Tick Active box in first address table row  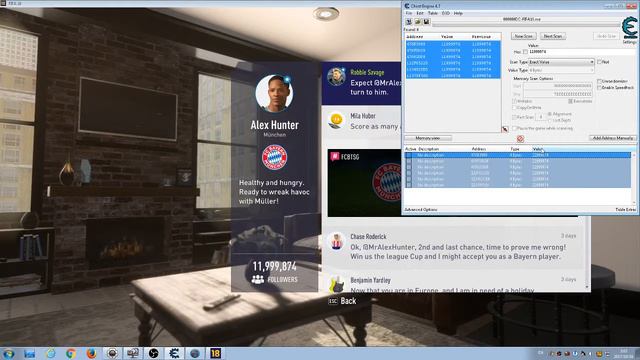click(x=409, y=155)
